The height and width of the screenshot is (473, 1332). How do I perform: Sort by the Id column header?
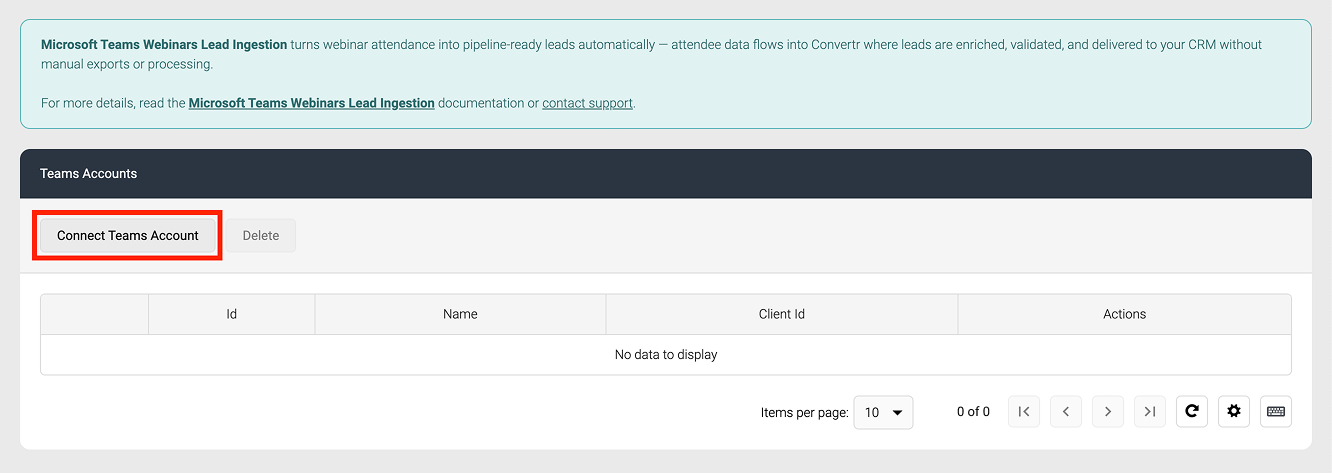[232, 314]
